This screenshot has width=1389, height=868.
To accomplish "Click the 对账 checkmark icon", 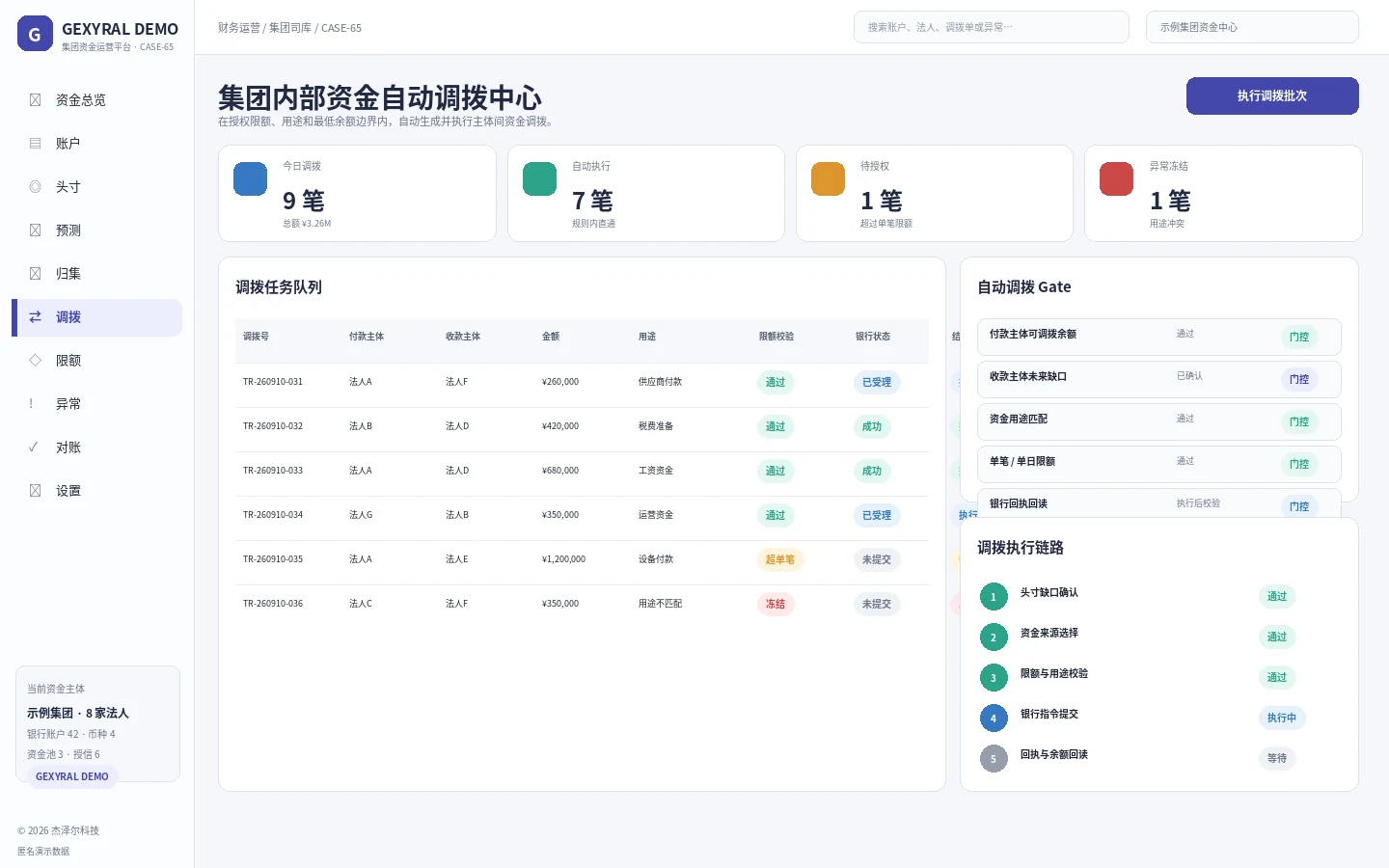I will 34,448.
